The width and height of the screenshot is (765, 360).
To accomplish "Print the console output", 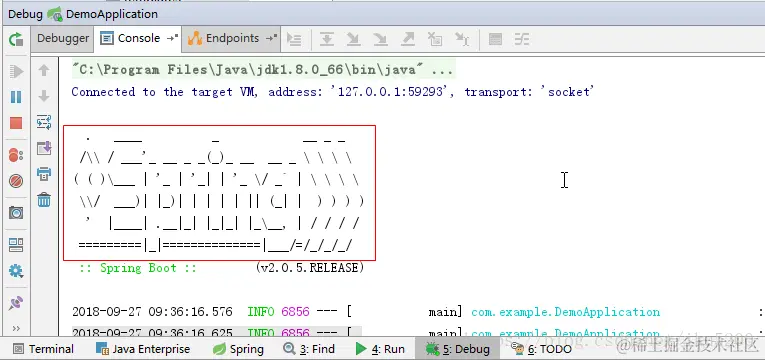I will click(x=44, y=173).
